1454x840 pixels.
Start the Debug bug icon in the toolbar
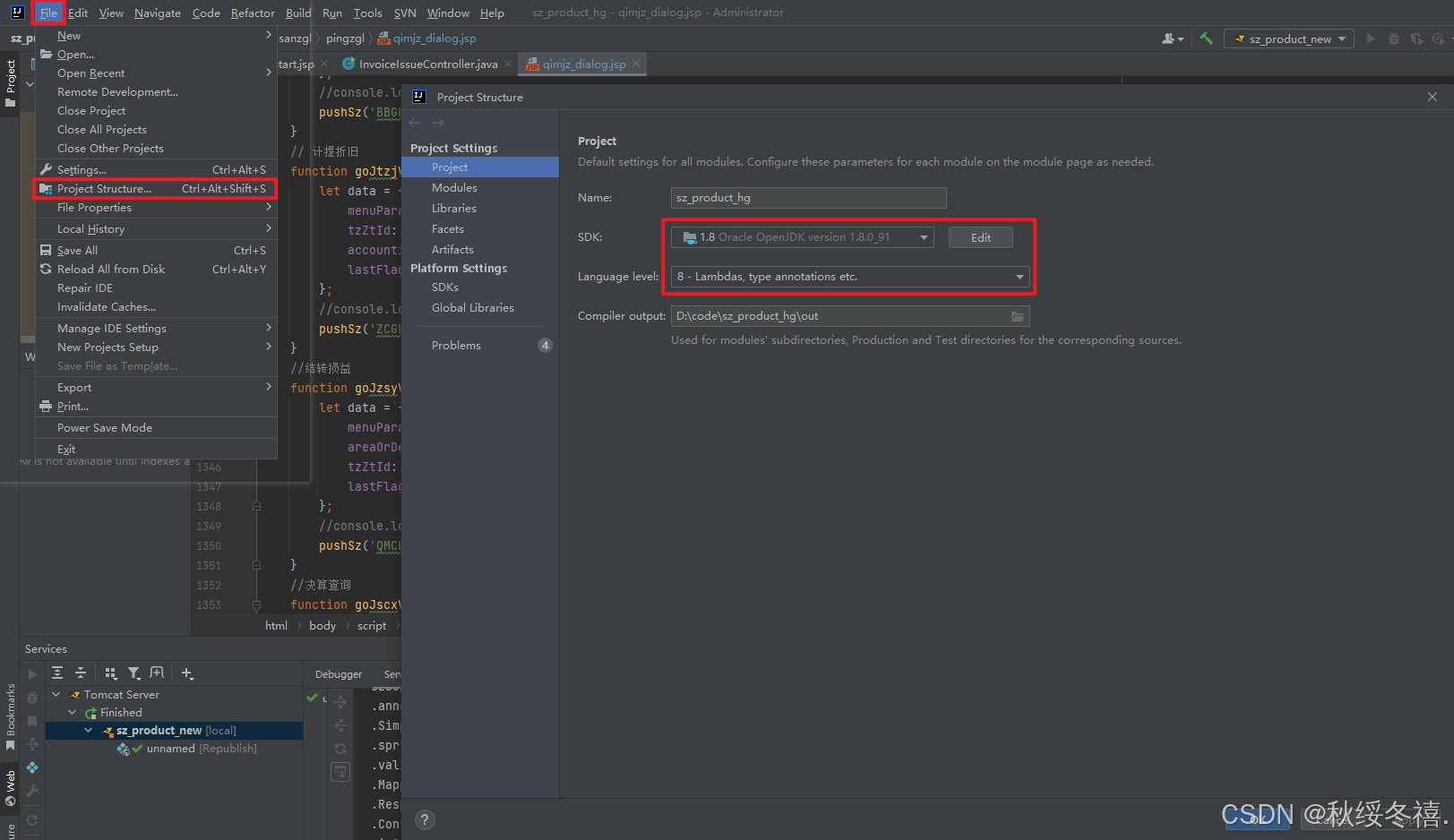coord(1395,39)
